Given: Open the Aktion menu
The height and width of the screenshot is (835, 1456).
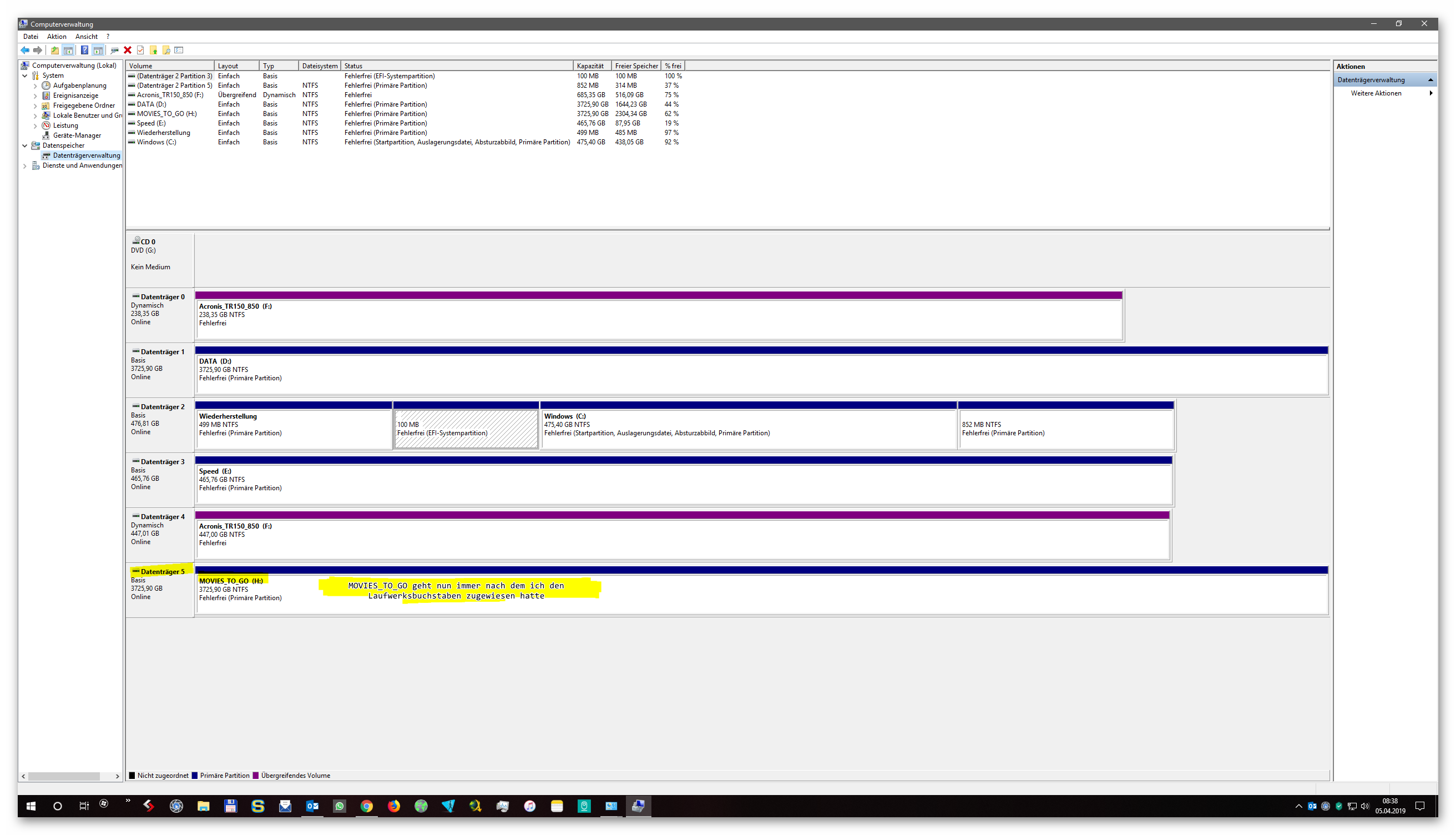Looking at the screenshot, I should 56,37.
